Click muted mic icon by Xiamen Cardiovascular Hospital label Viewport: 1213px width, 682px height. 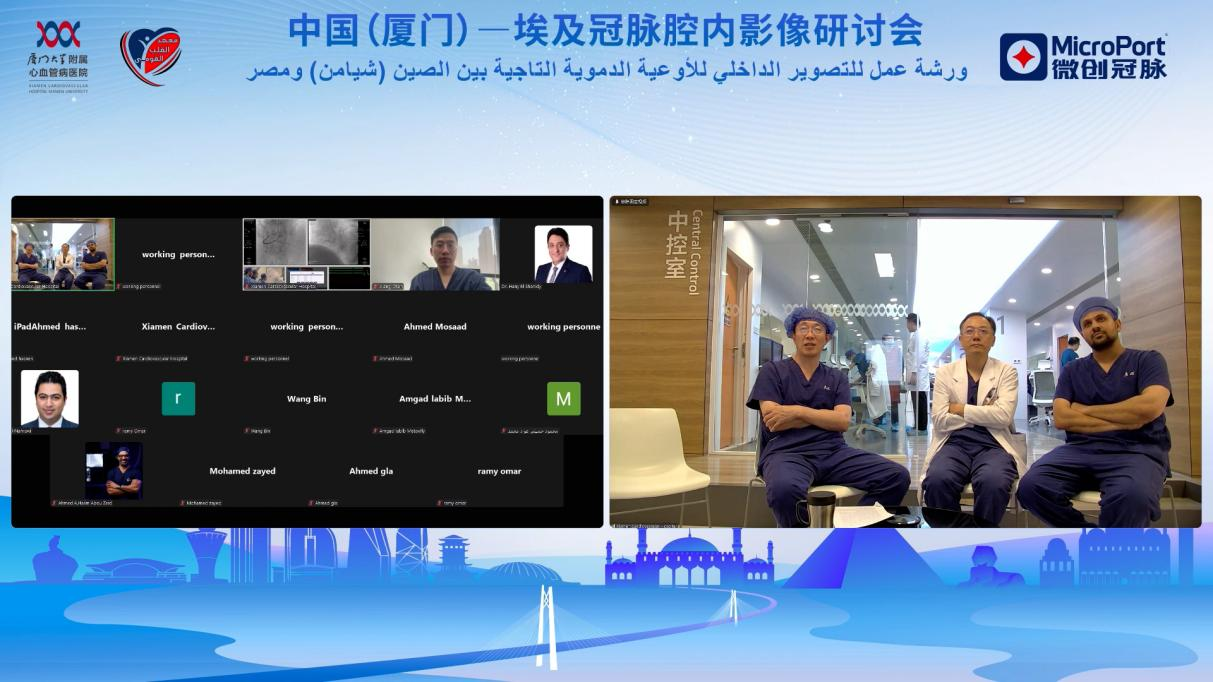coord(119,358)
